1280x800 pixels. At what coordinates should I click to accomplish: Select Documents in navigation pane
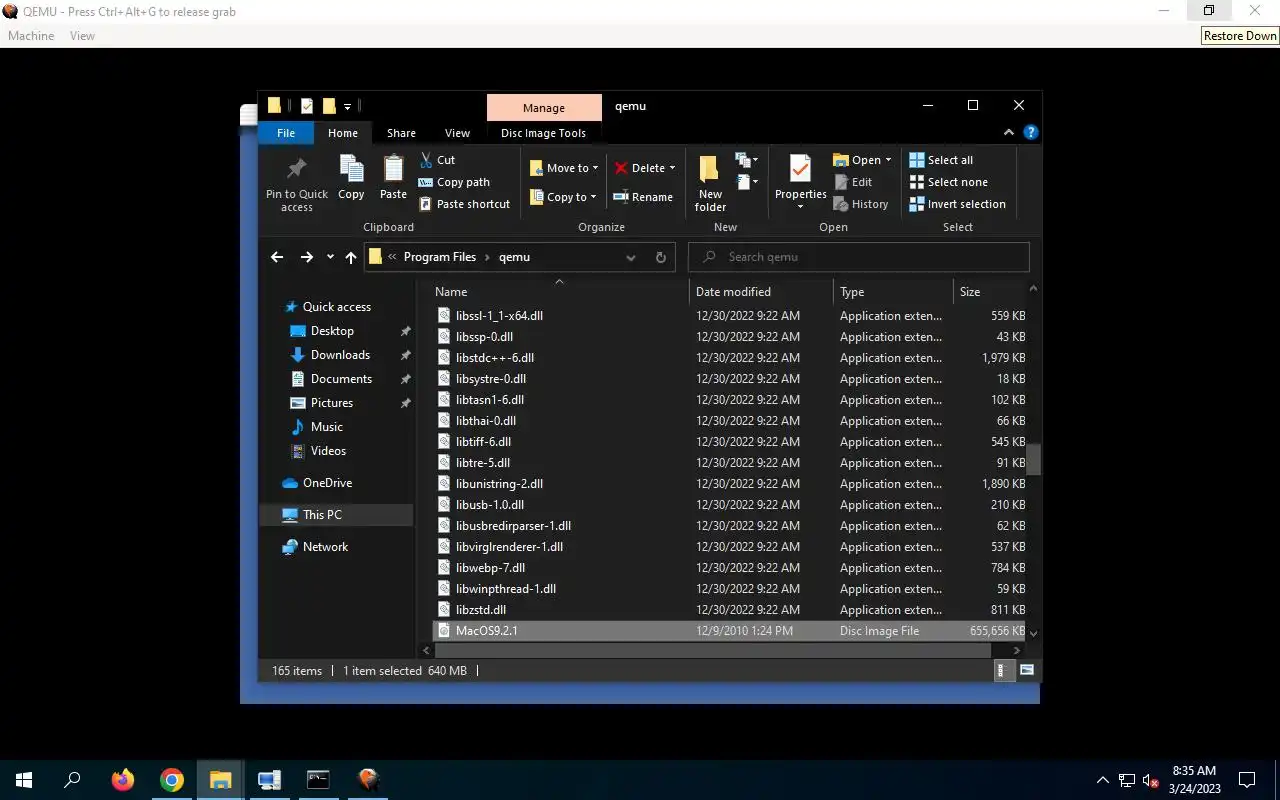pyautogui.click(x=341, y=379)
